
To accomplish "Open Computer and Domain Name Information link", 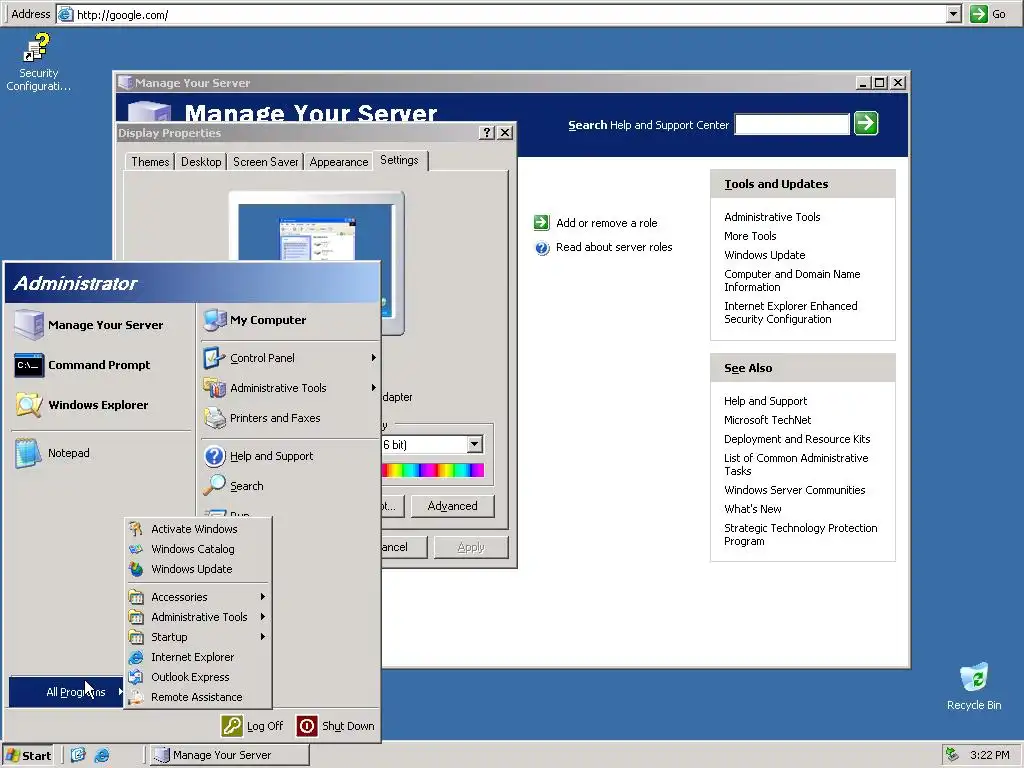I will (x=792, y=280).
